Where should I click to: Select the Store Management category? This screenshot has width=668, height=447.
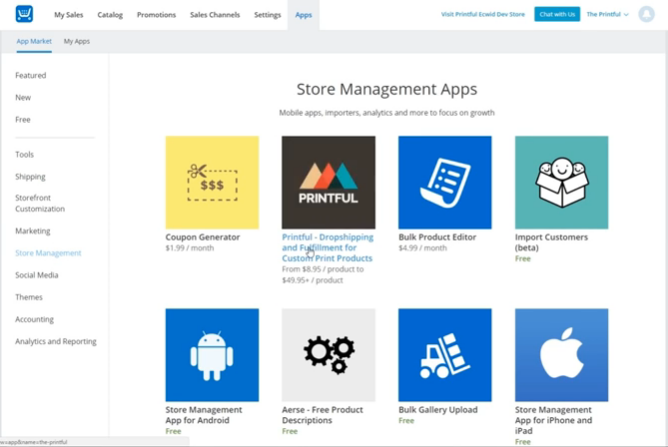pos(48,253)
